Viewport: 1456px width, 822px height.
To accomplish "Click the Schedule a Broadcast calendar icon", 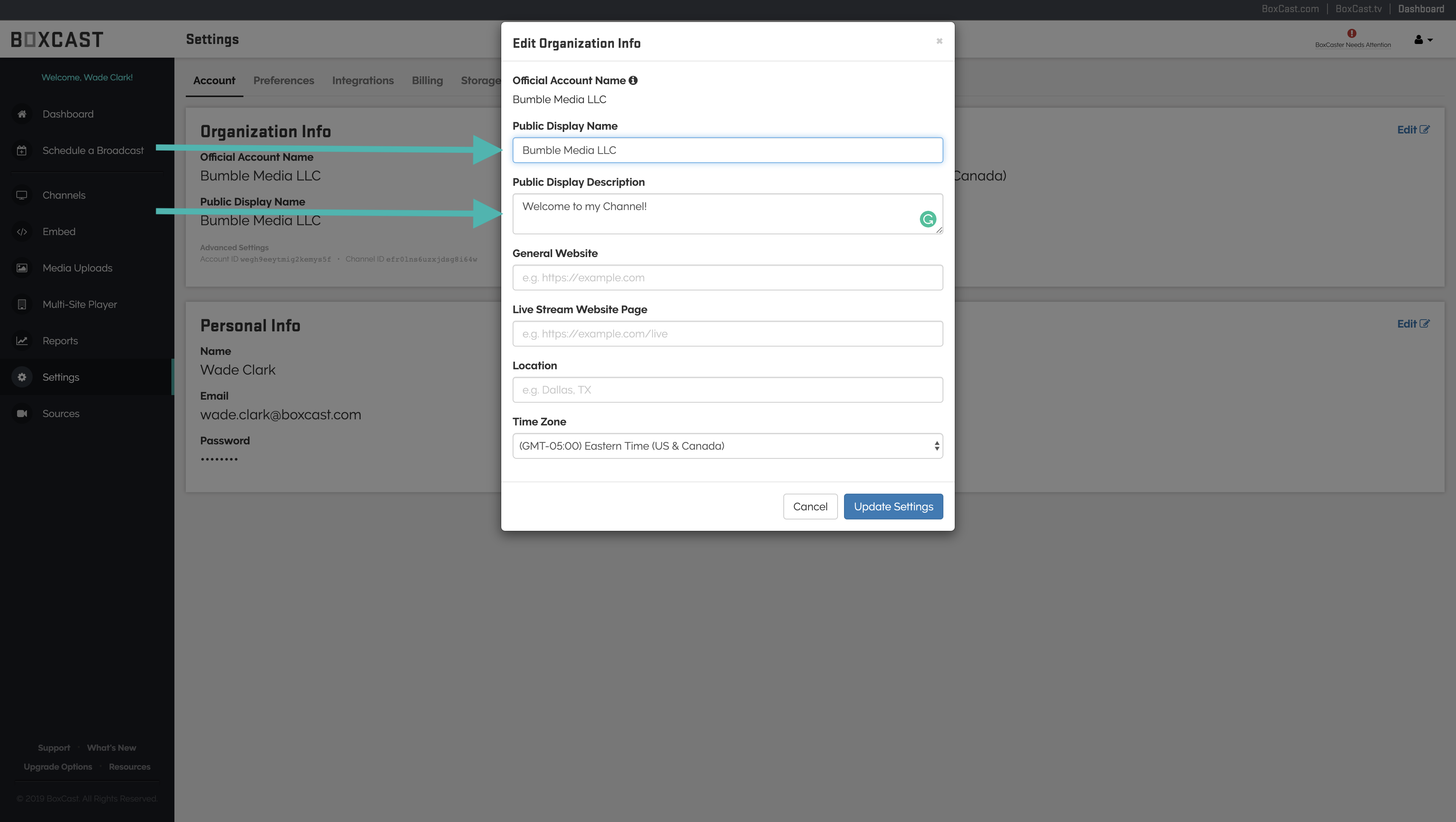I will (22, 151).
